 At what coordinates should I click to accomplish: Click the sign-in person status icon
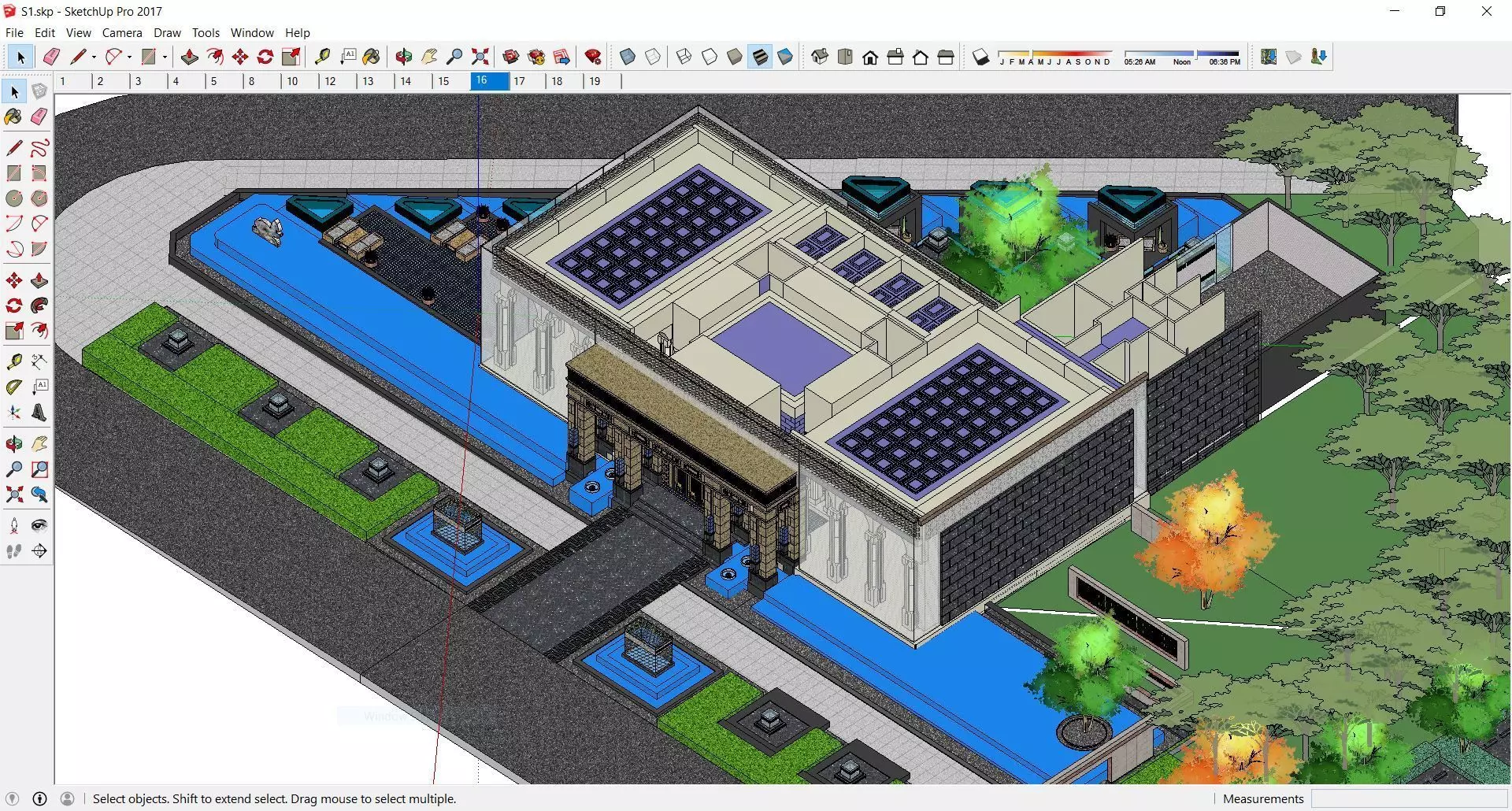pyautogui.click(x=68, y=798)
